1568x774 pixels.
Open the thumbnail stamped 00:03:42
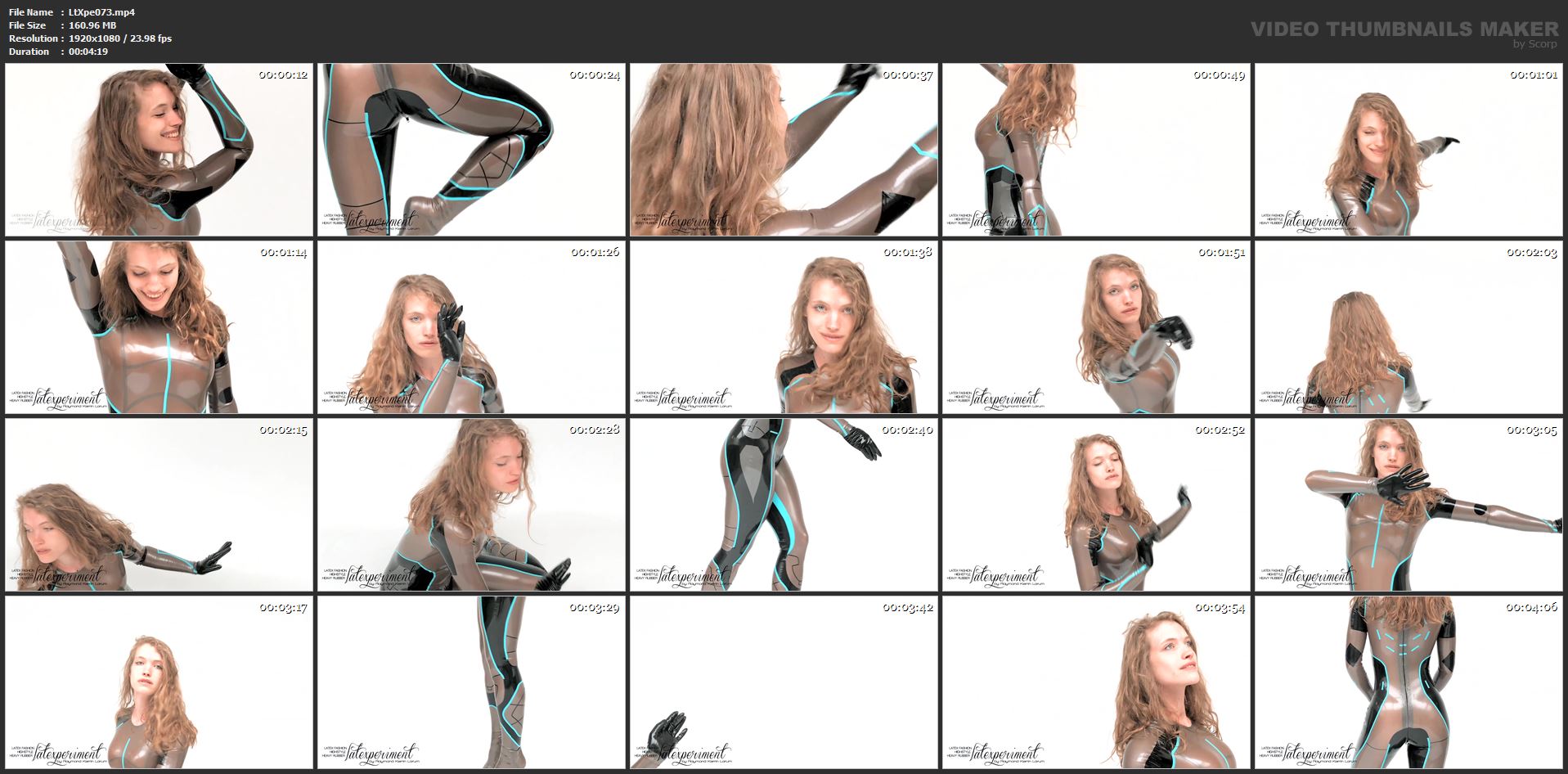coord(784,682)
